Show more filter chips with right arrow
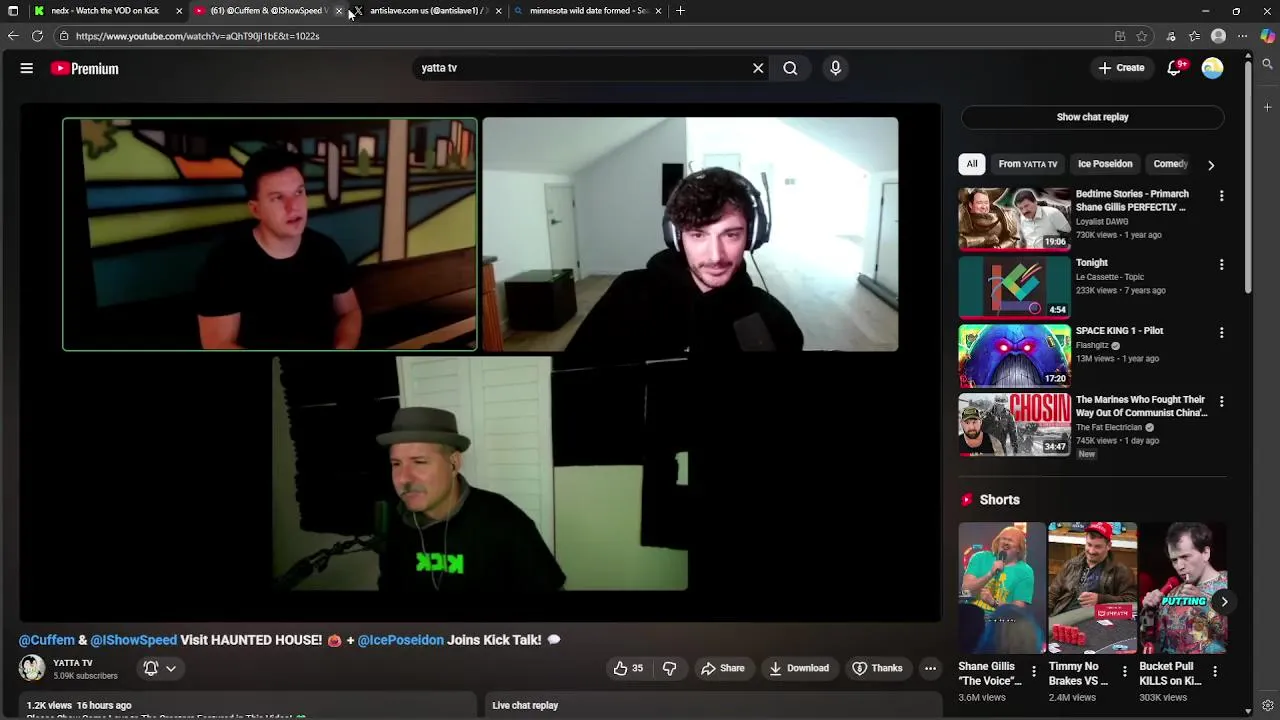1280x720 pixels. (1211, 164)
